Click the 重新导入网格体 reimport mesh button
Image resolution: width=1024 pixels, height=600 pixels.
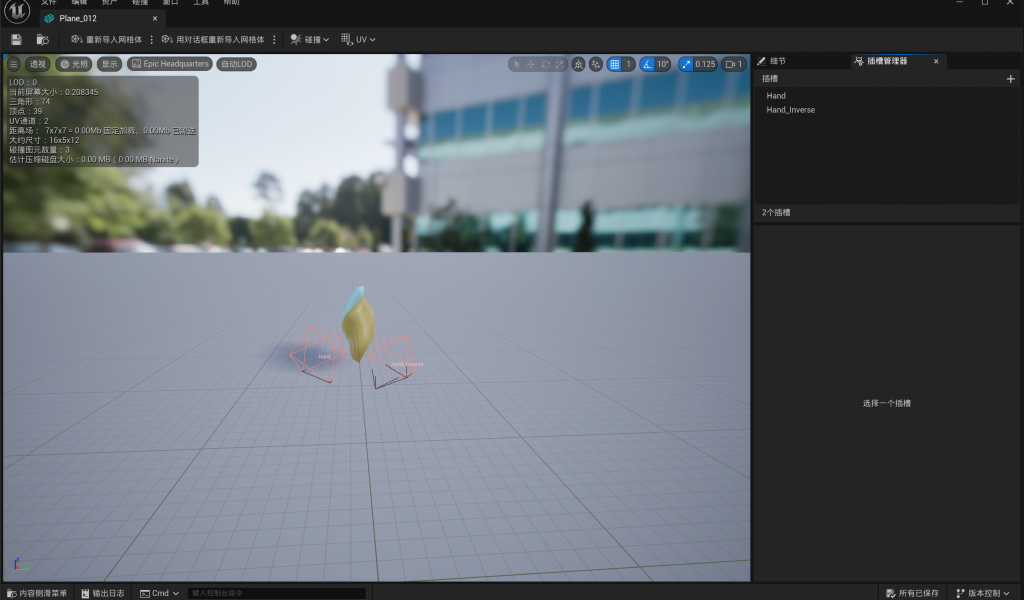pos(107,39)
